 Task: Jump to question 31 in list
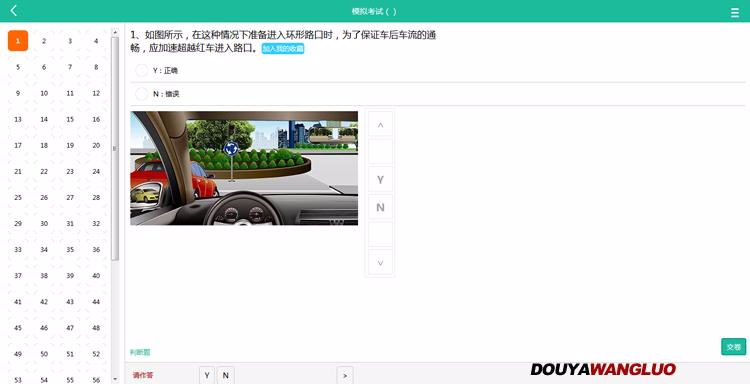pyautogui.click(x=70, y=223)
